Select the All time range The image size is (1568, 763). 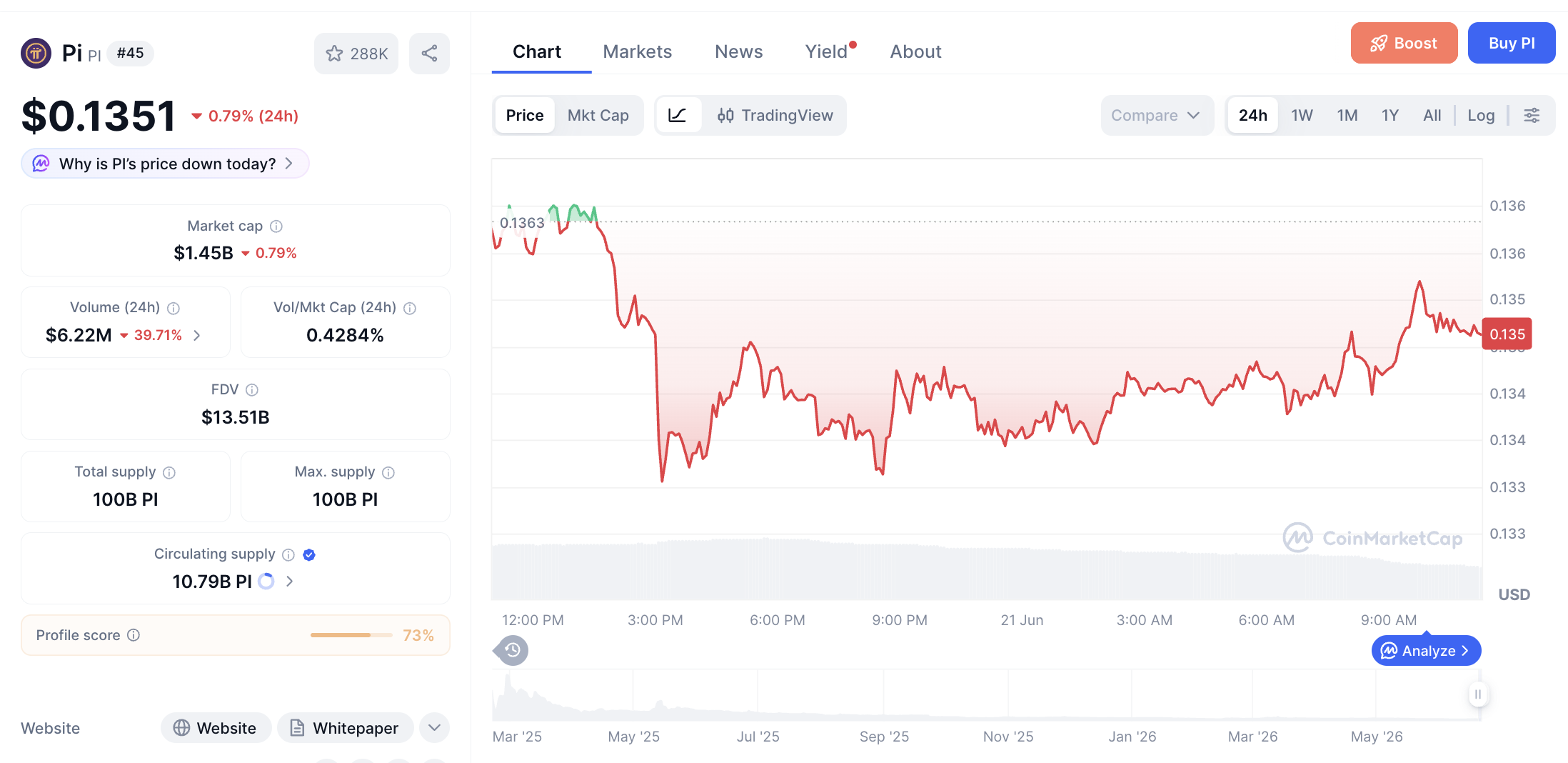click(x=1432, y=115)
